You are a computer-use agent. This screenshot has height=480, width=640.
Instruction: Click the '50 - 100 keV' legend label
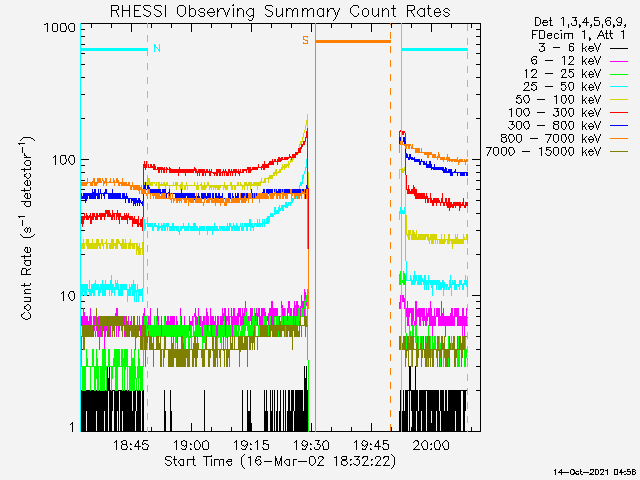pyautogui.click(x=558, y=100)
